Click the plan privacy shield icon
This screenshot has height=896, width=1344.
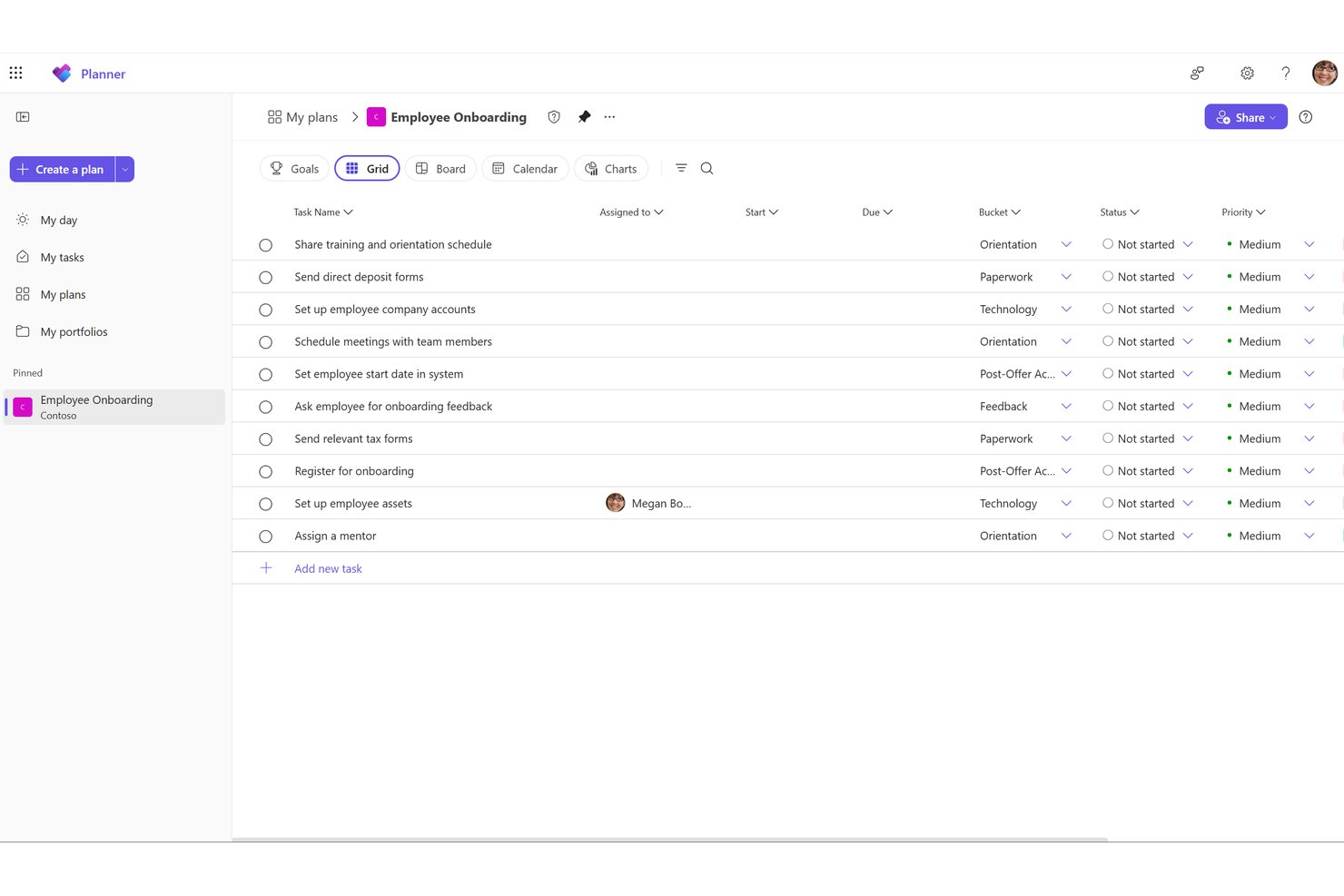tap(554, 117)
